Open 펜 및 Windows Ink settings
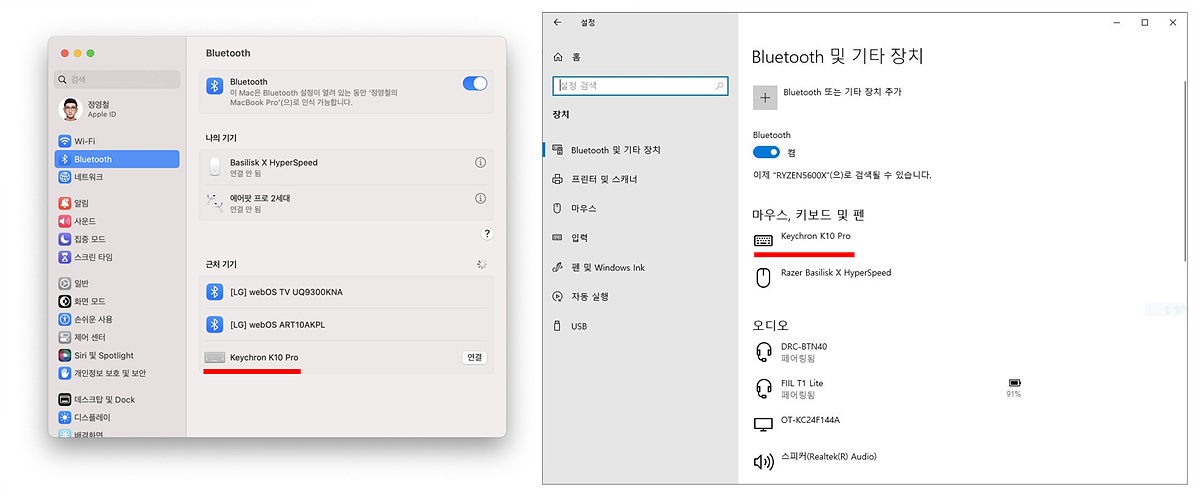This screenshot has width=1200, height=497. click(x=599, y=267)
